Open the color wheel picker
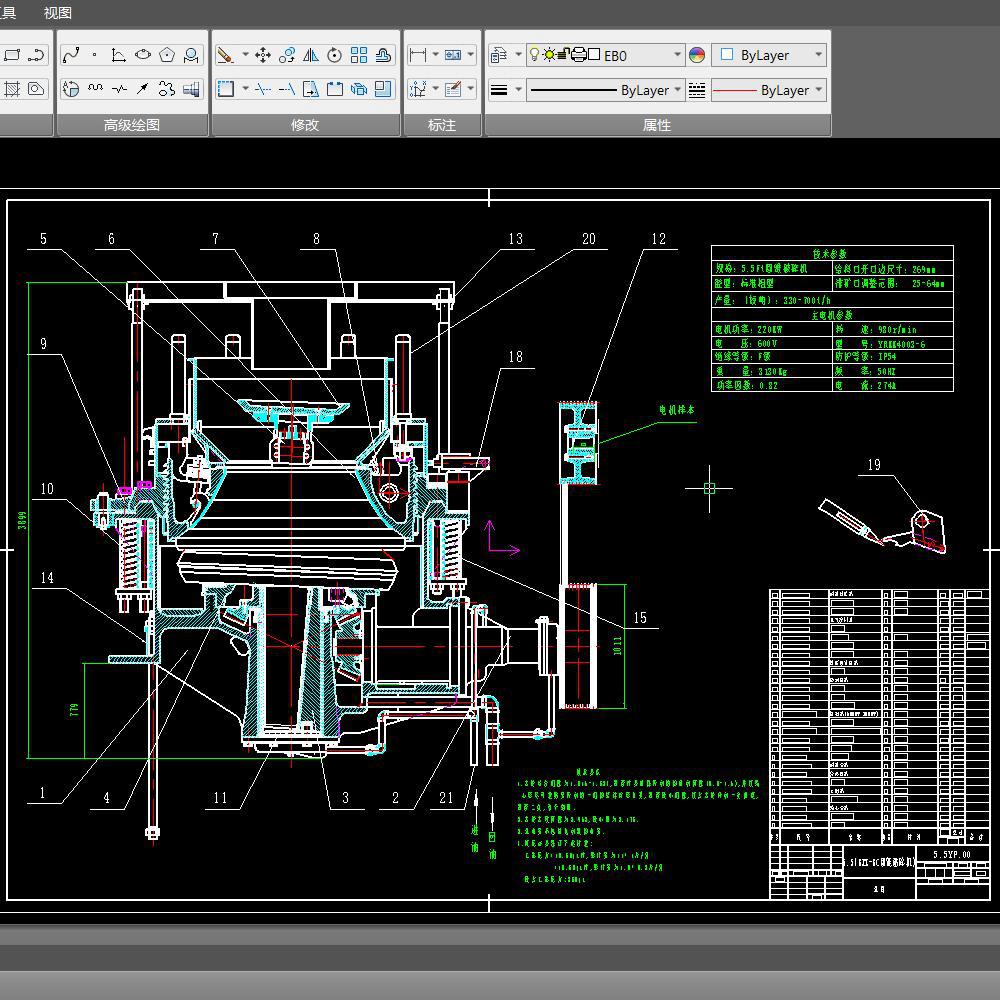This screenshot has height=1000, width=1000. tap(697, 55)
